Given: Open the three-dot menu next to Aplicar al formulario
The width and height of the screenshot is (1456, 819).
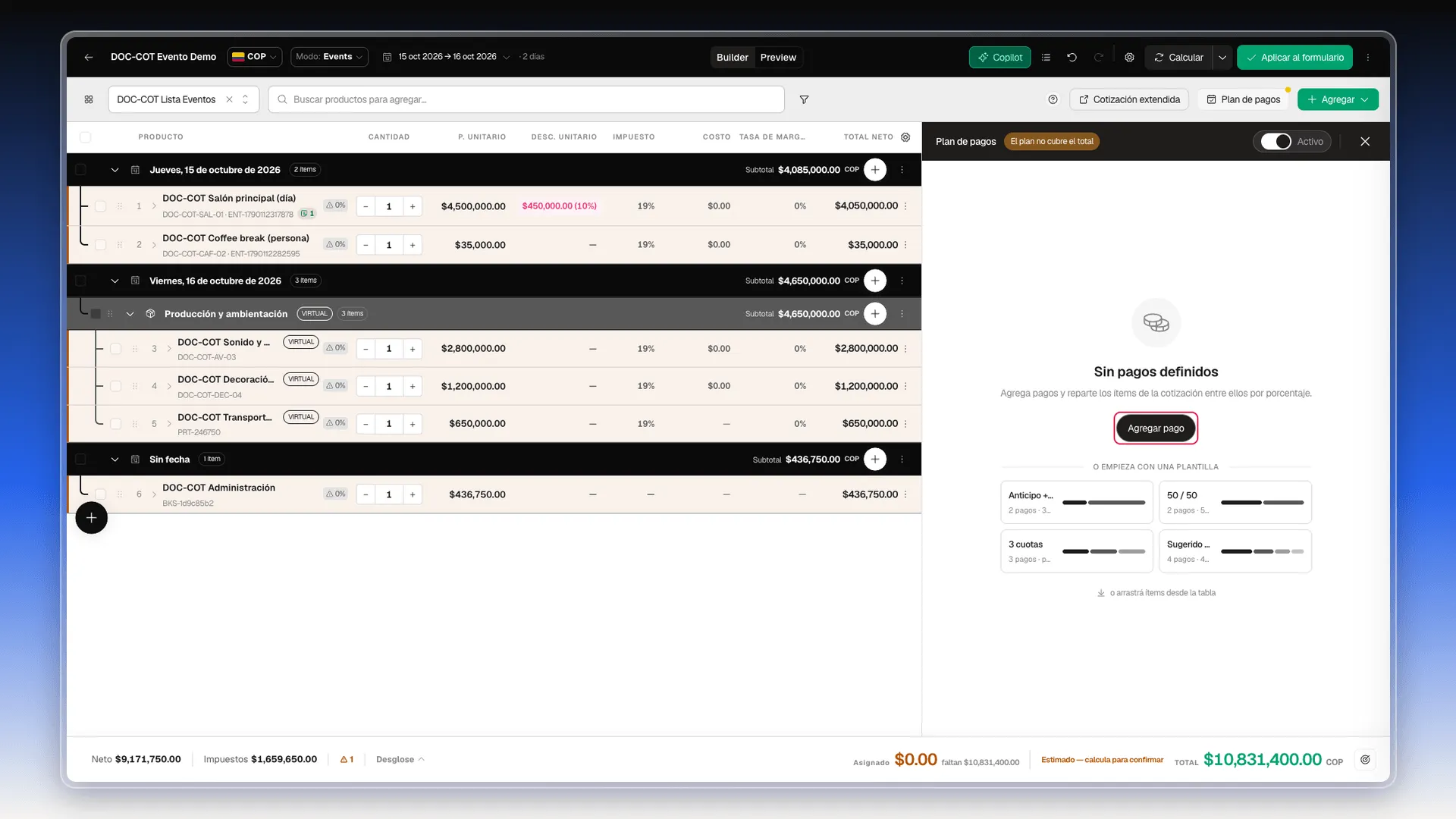Looking at the screenshot, I should pyautogui.click(x=1368, y=57).
